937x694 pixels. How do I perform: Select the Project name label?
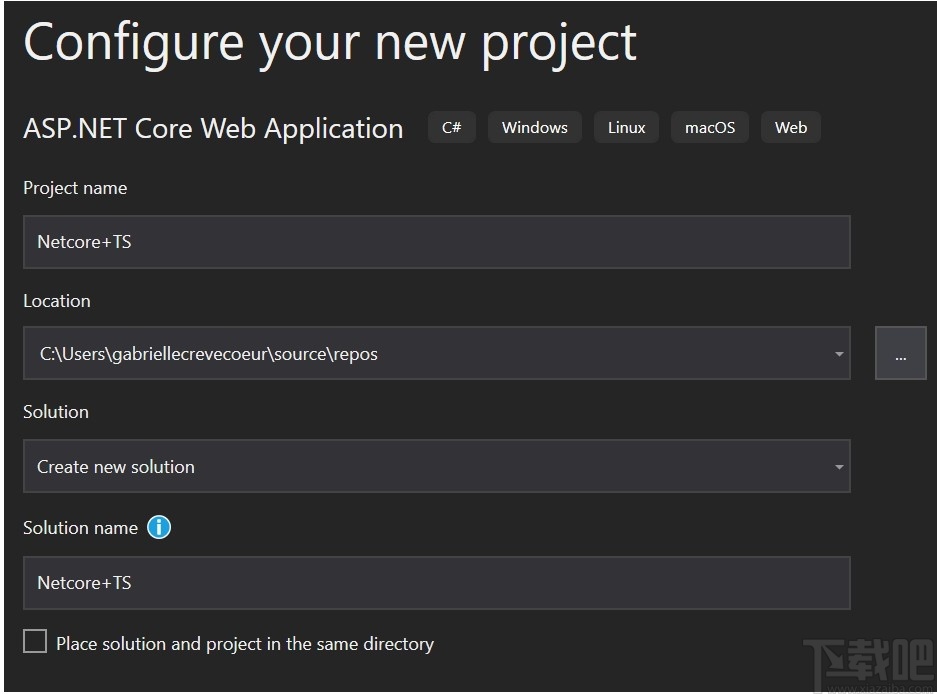75,188
